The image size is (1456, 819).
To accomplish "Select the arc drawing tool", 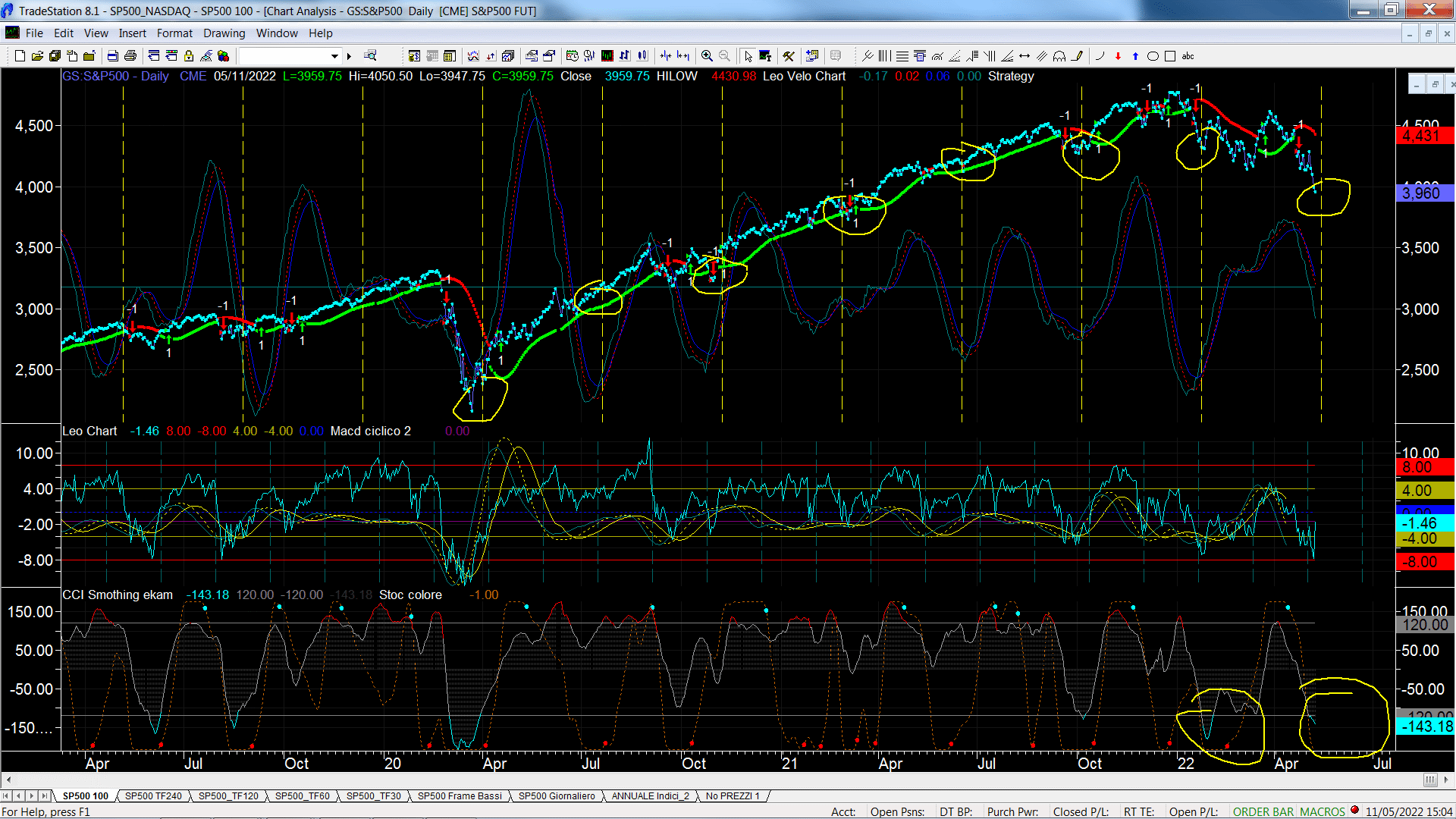I will coord(1100,56).
